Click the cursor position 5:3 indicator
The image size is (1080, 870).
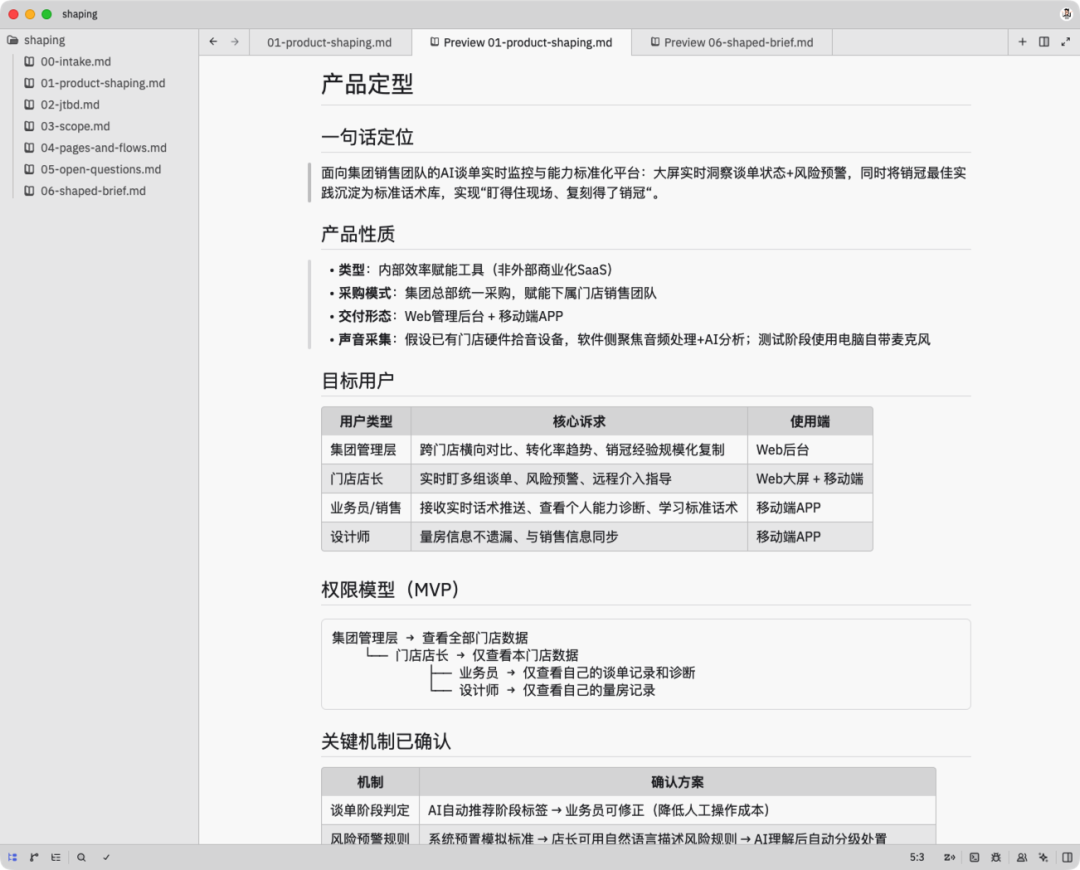coord(917,858)
